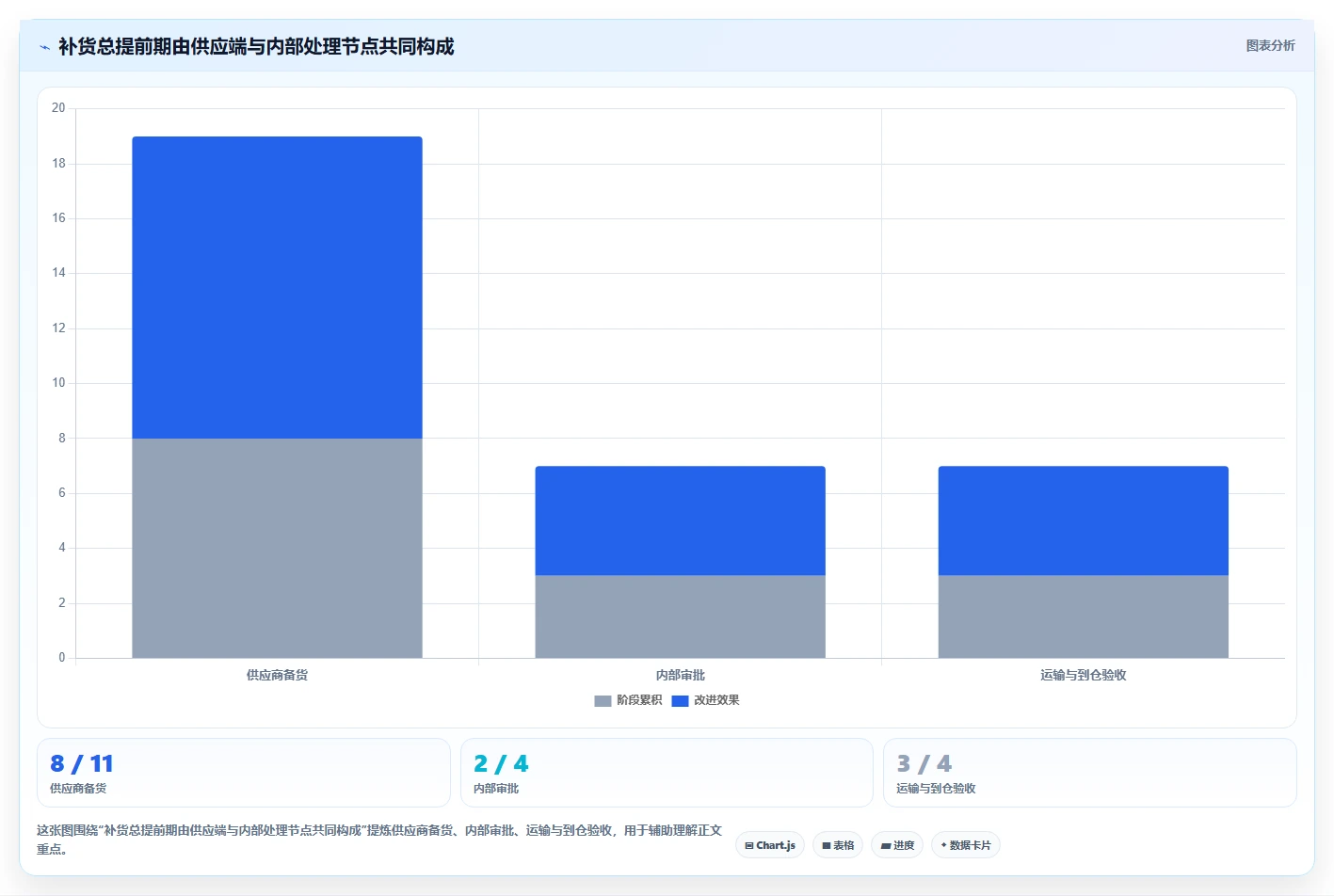Click the 供应商备货 x-axis label
This screenshot has height=896, width=1334.
pos(277,676)
